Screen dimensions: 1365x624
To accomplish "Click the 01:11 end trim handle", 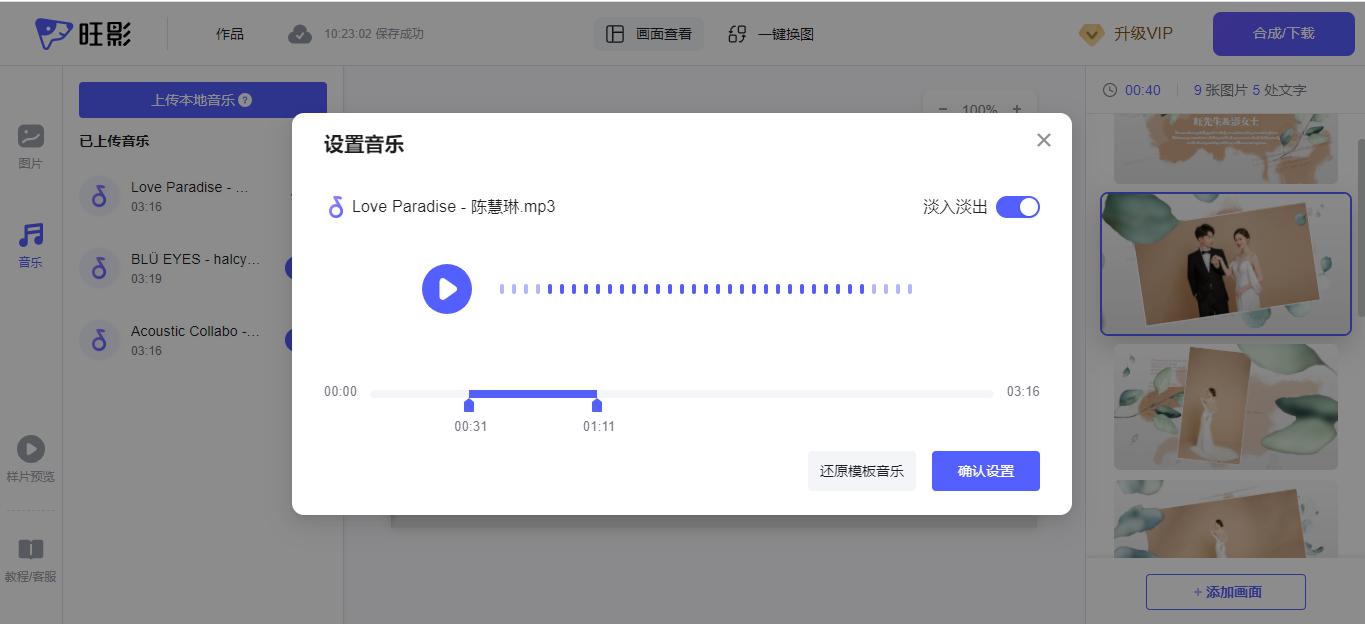I will click(597, 405).
